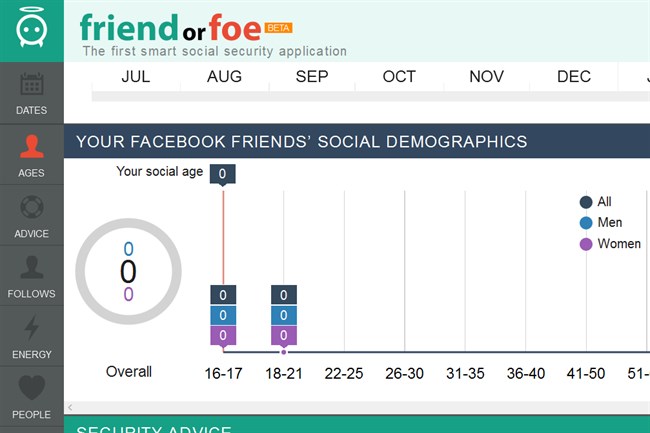
Task: Click the Friend or Foe angel logo icon
Action: (x=31, y=30)
